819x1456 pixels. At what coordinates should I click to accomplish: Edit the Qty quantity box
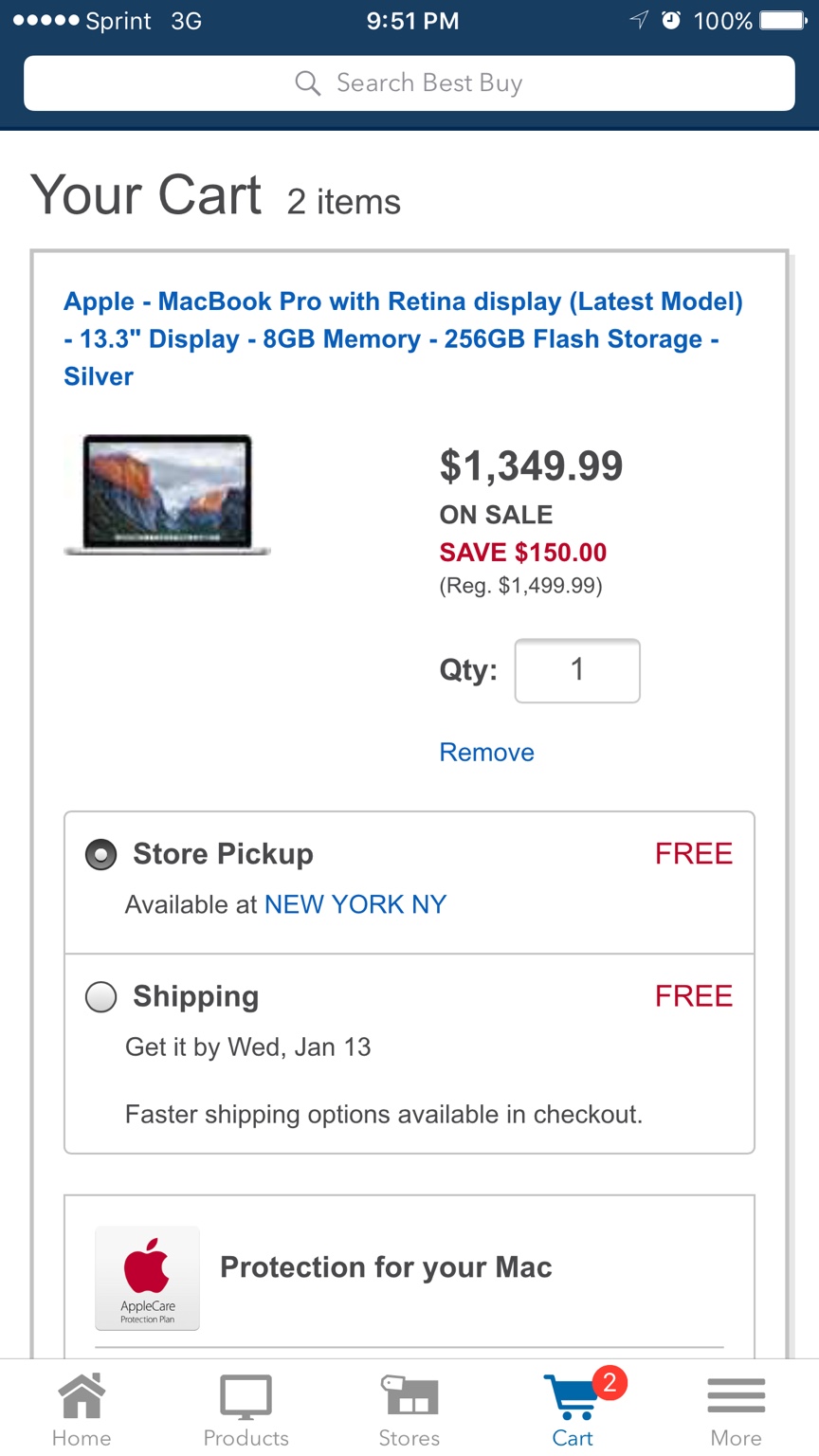click(577, 671)
